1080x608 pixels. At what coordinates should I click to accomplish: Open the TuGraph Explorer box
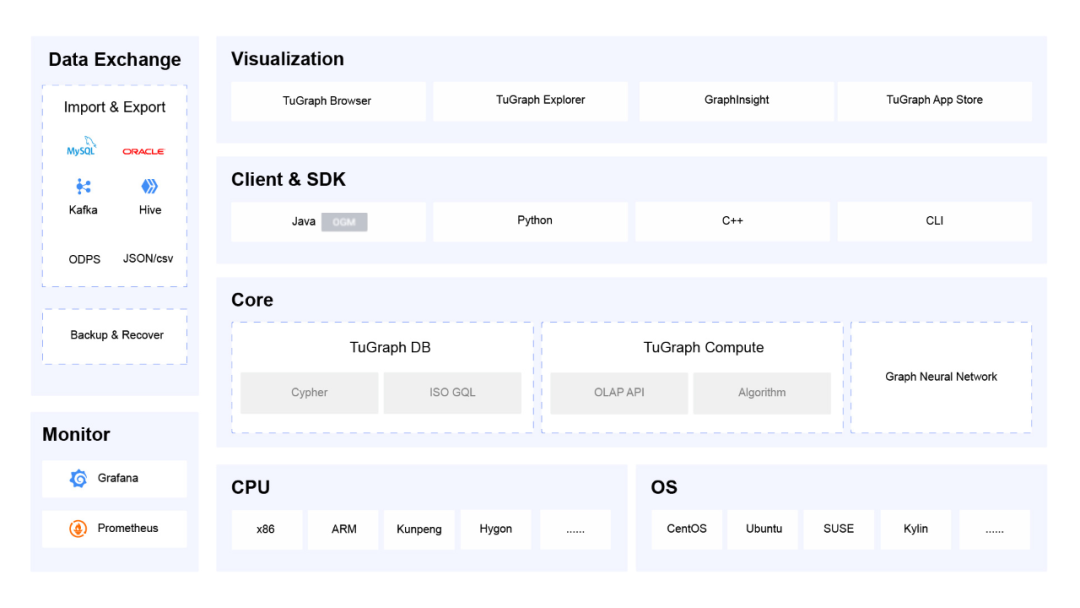pyautogui.click(x=530, y=101)
